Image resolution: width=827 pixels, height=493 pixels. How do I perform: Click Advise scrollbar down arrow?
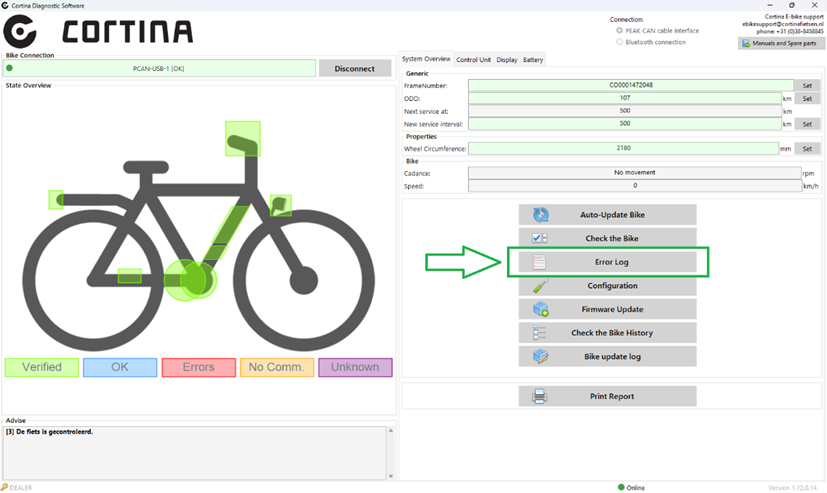[391, 476]
